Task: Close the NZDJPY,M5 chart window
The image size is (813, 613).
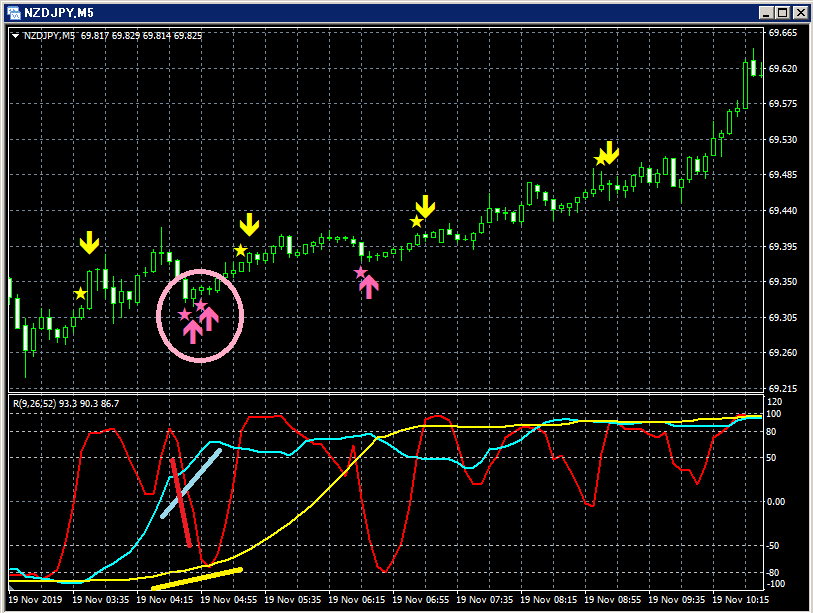Action: (x=801, y=13)
